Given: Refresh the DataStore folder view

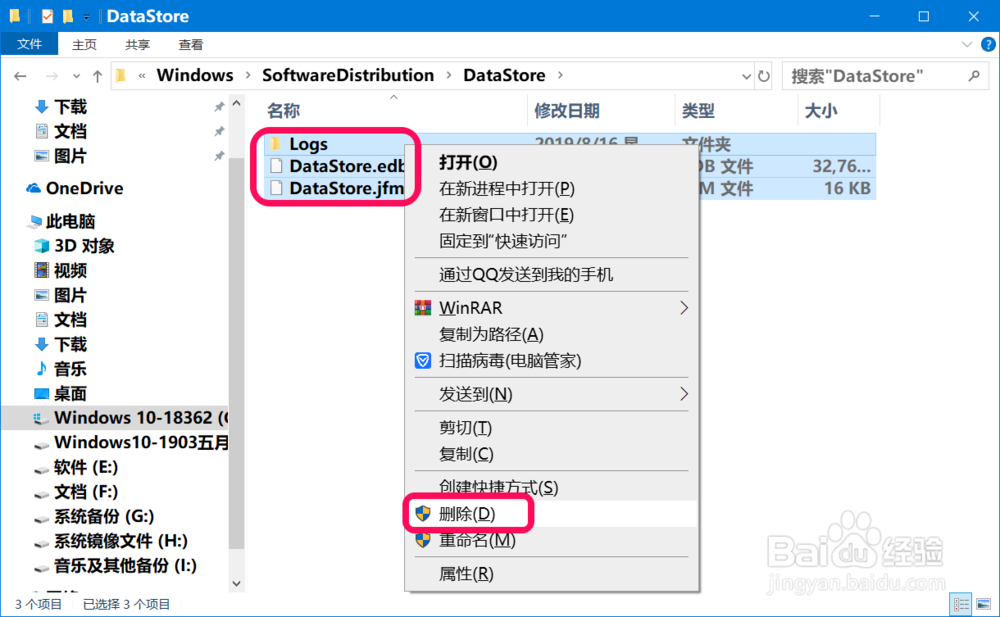Looking at the screenshot, I should [763, 77].
